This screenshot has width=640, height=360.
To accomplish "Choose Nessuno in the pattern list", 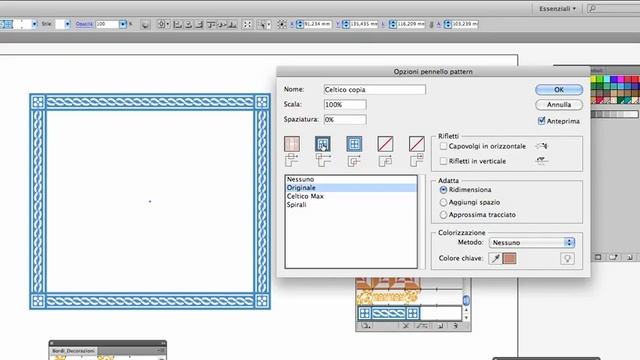I will (x=351, y=179).
